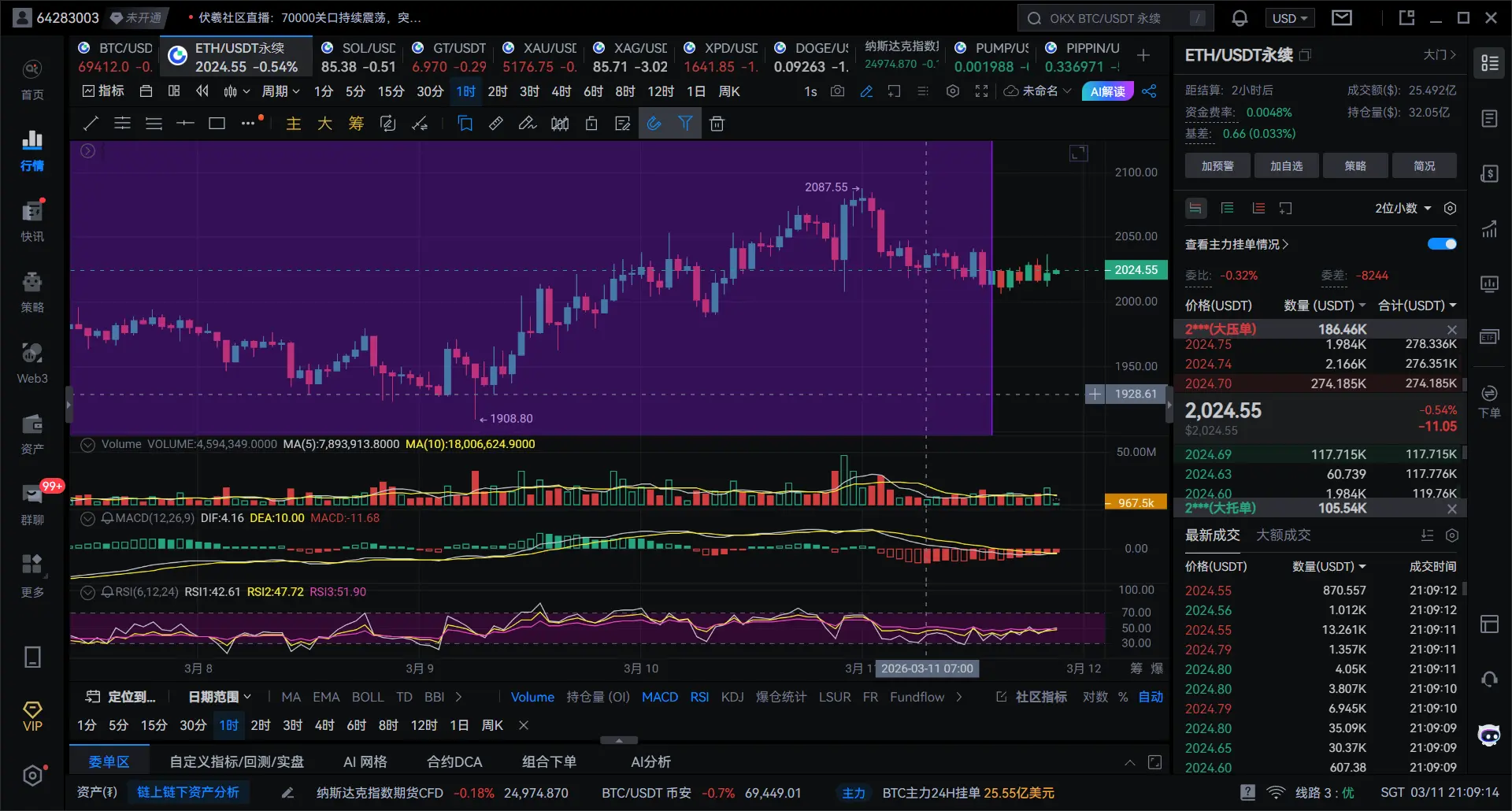Enable the KDJ indicator
The width and height of the screenshot is (1512, 811).
(x=732, y=697)
